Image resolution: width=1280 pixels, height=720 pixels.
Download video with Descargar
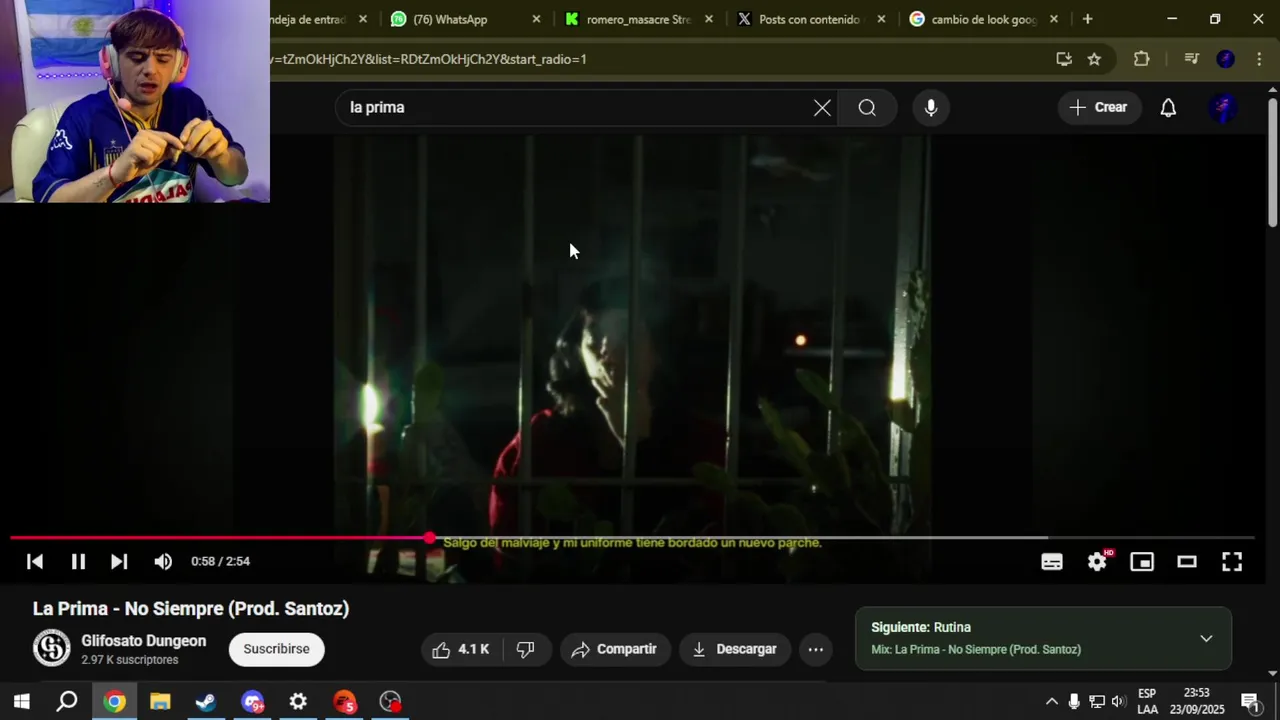click(x=735, y=650)
